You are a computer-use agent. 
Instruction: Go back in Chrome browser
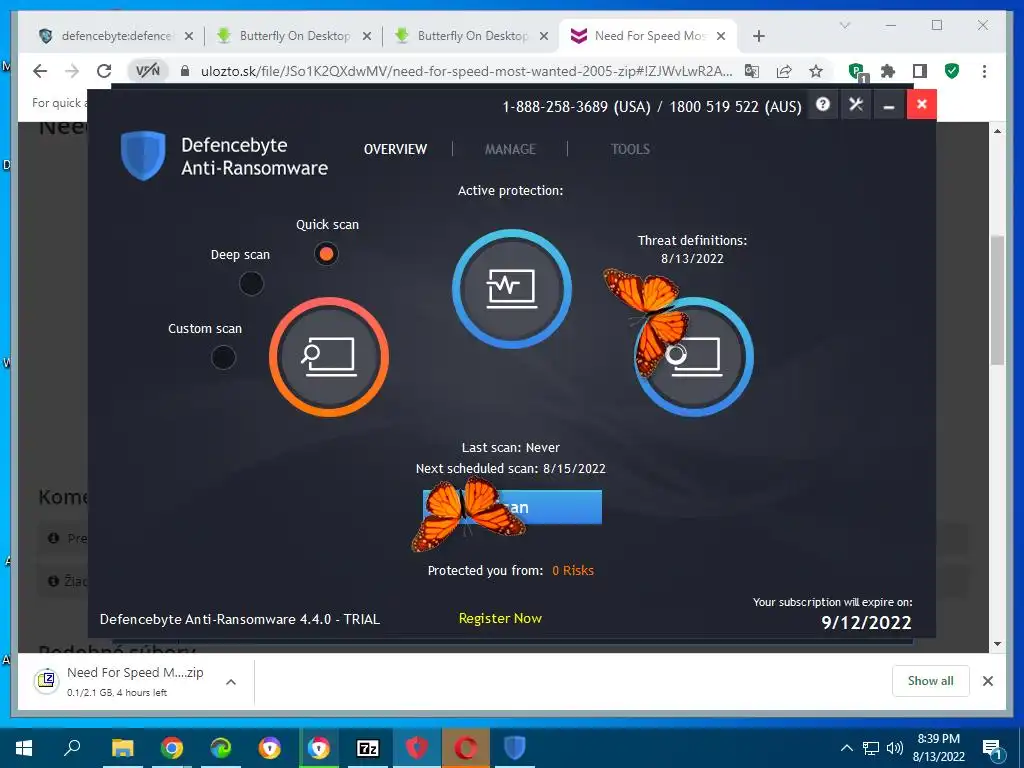click(x=40, y=71)
